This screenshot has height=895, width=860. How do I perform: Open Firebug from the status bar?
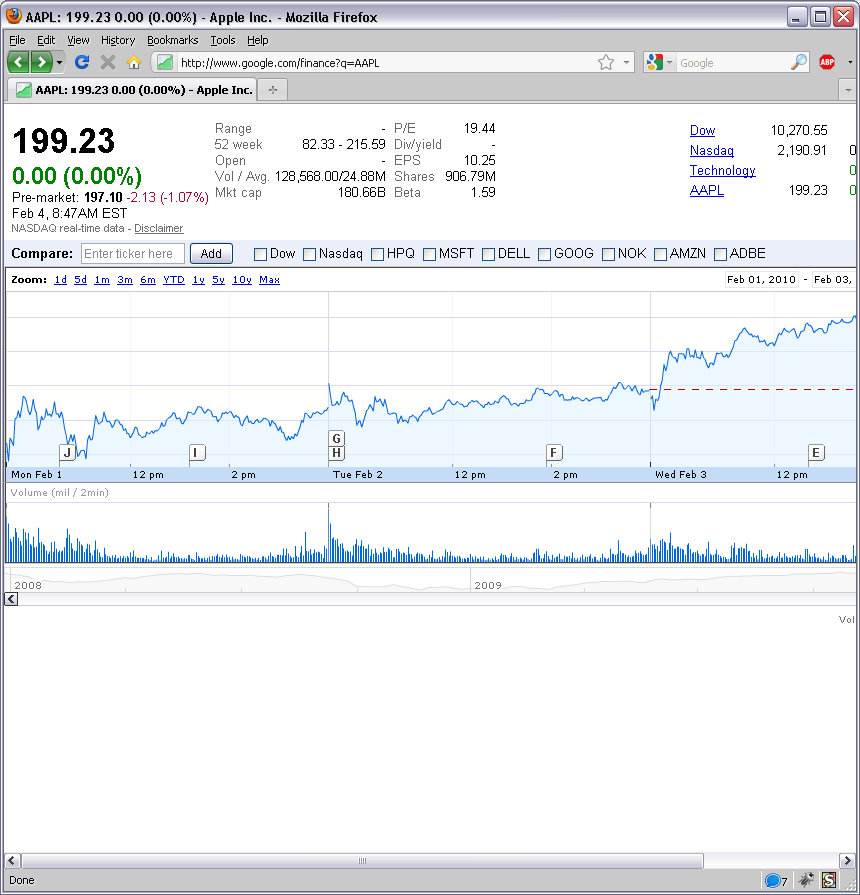806,880
